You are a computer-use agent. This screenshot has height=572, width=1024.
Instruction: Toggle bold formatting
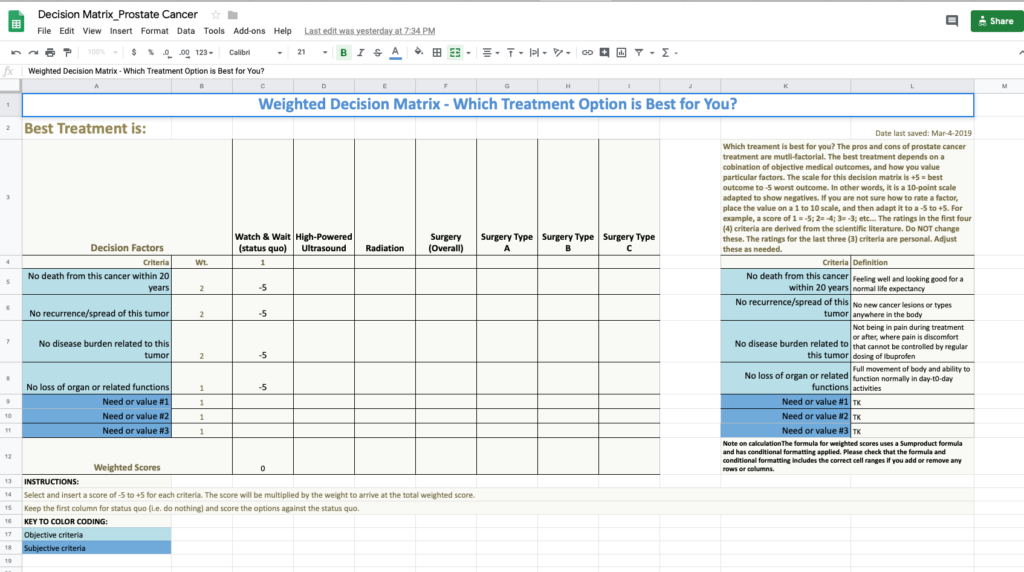point(344,53)
